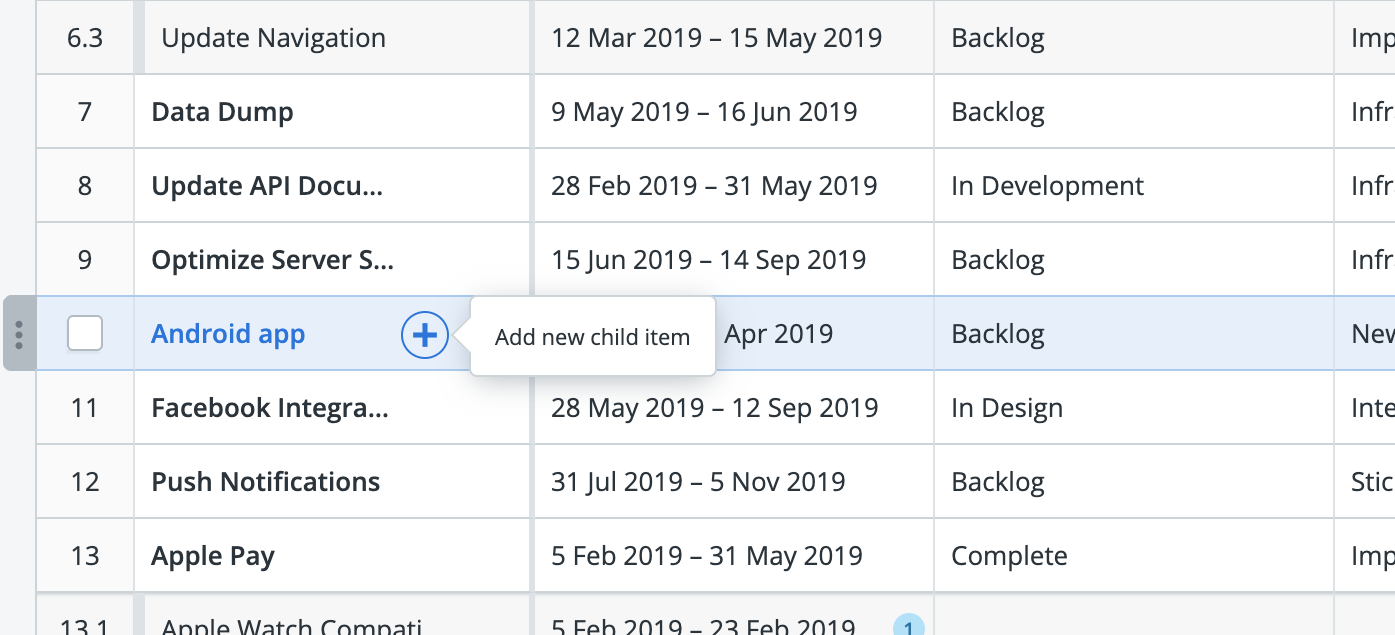Open Facebook Integration item
The height and width of the screenshot is (635, 1395).
point(270,408)
